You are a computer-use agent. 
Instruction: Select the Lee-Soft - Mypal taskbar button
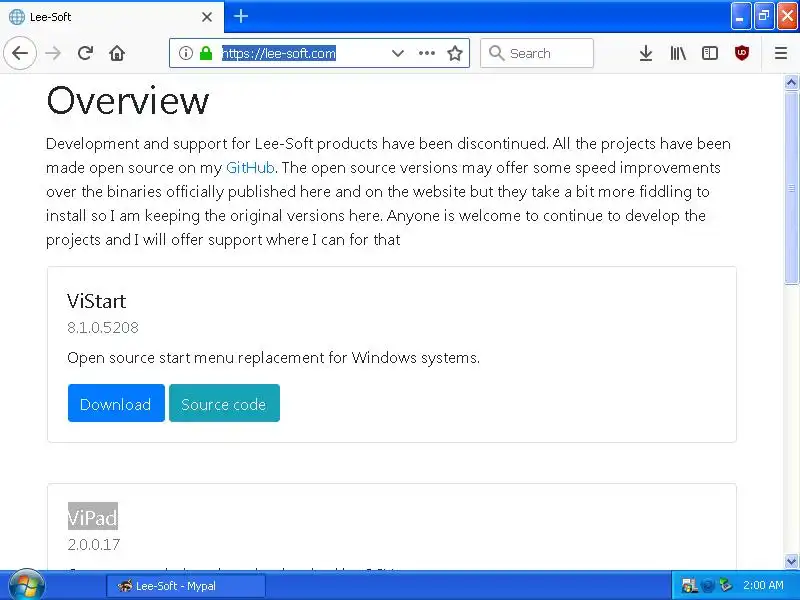186,586
